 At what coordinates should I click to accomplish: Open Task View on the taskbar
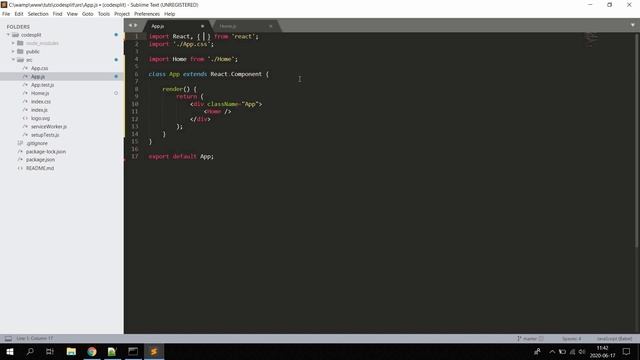tap(50, 352)
